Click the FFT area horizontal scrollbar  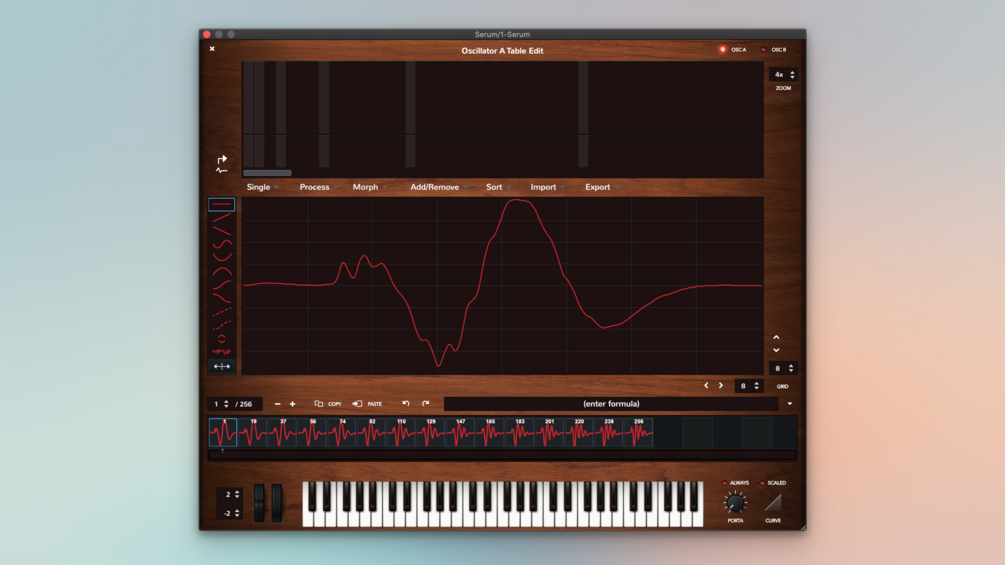[267, 173]
